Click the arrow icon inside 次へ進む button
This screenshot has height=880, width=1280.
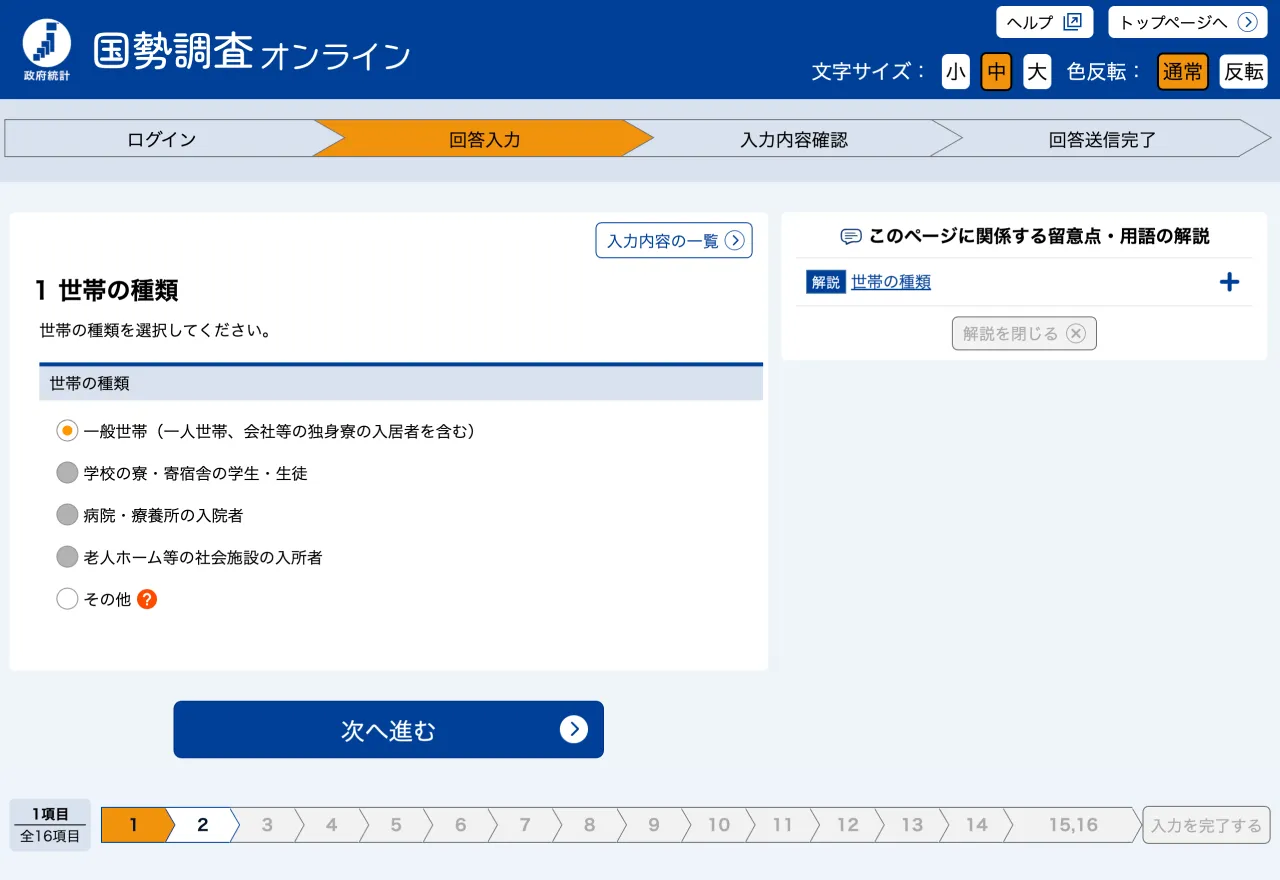coord(574,729)
